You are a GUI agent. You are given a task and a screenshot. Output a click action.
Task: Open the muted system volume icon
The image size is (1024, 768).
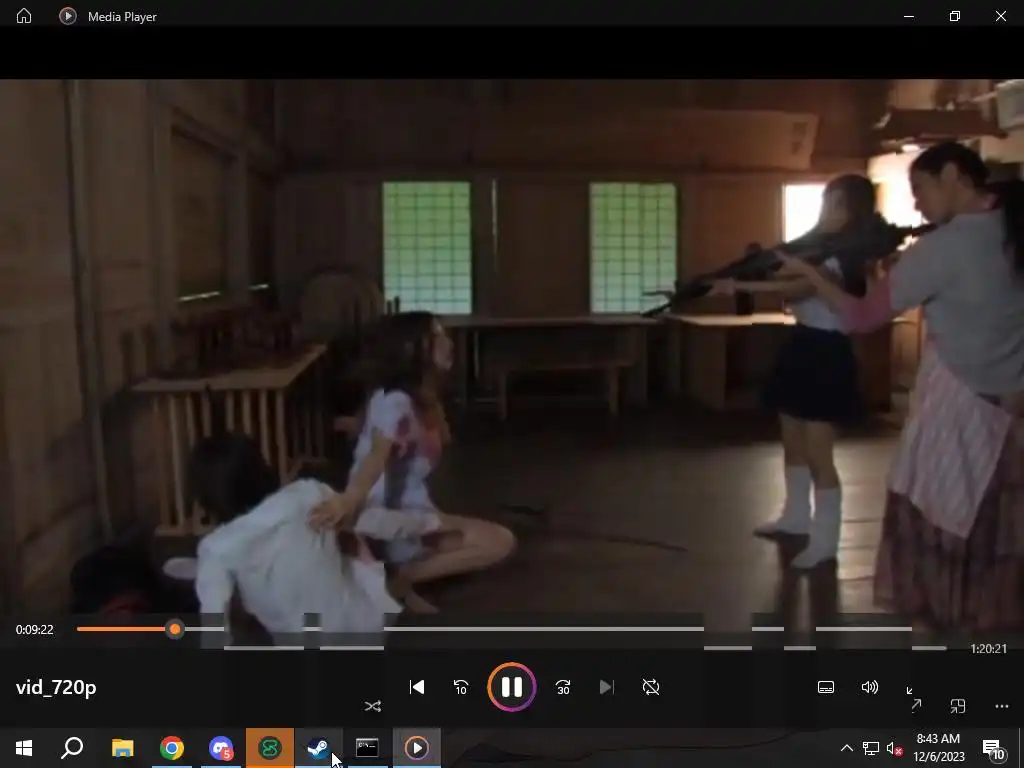(x=894, y=748)
